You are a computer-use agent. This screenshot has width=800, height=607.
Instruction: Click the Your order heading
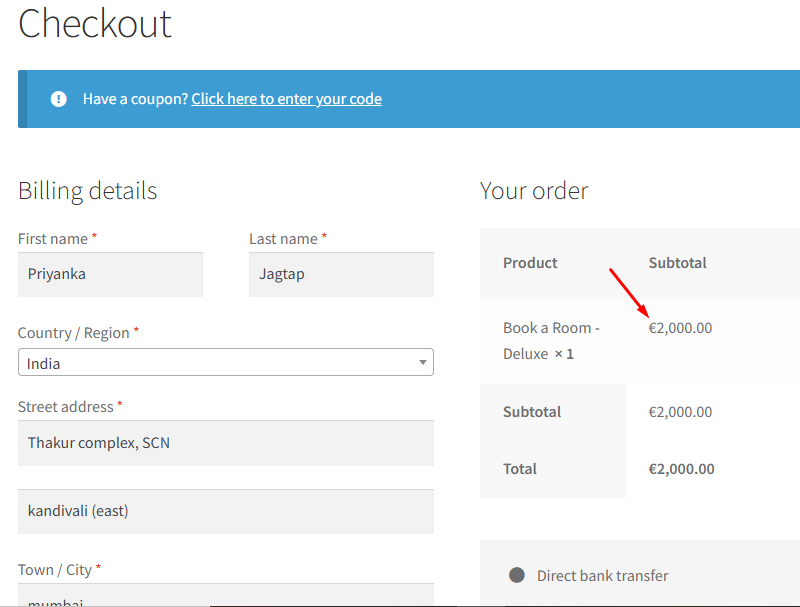click(x=534, y=190)
